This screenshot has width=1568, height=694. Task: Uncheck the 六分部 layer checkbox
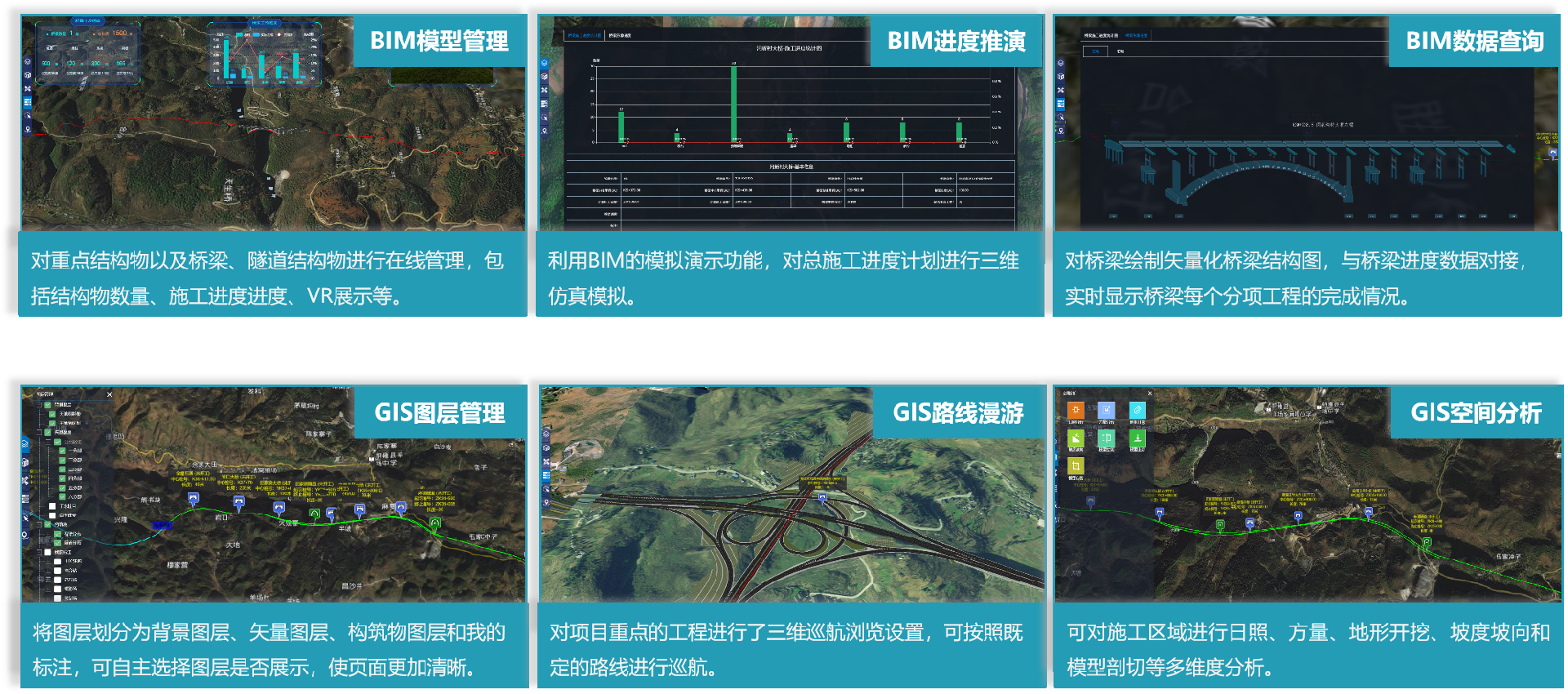point(62,496)
